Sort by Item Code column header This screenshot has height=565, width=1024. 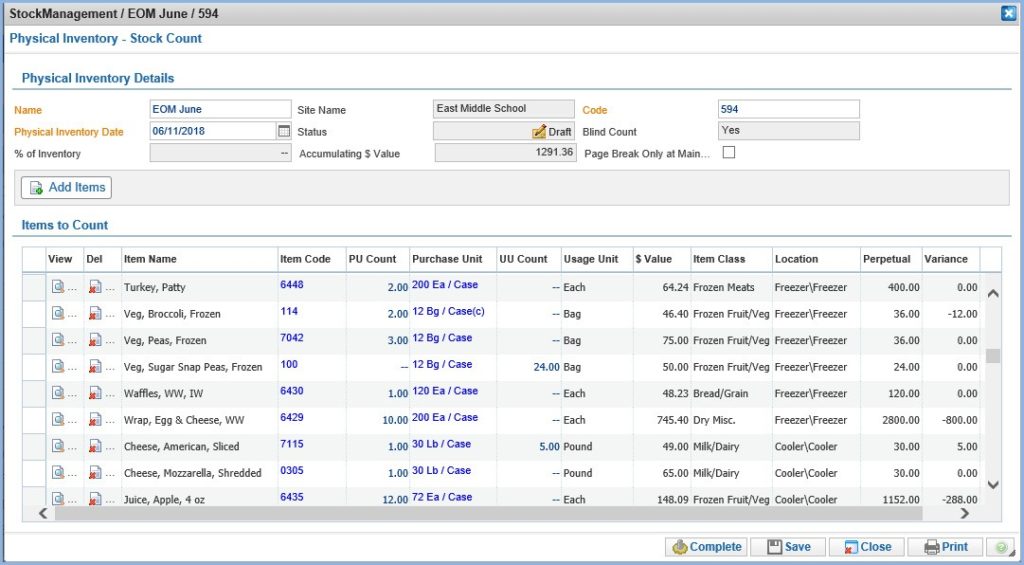[x=306, y=259]
